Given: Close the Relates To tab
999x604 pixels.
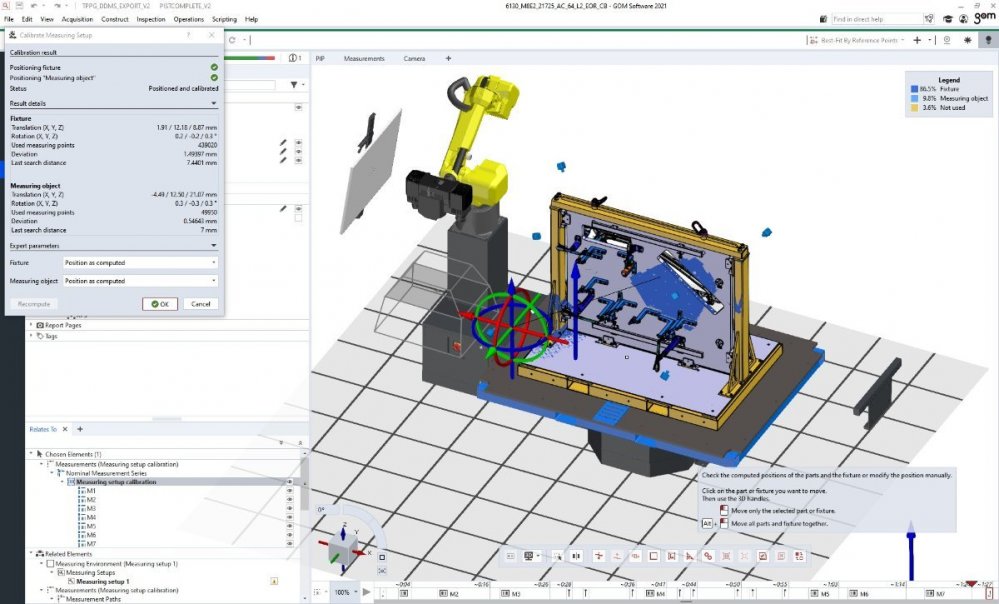Looking at the screenshot, I should pyautogui.click(x=65, y=429).
